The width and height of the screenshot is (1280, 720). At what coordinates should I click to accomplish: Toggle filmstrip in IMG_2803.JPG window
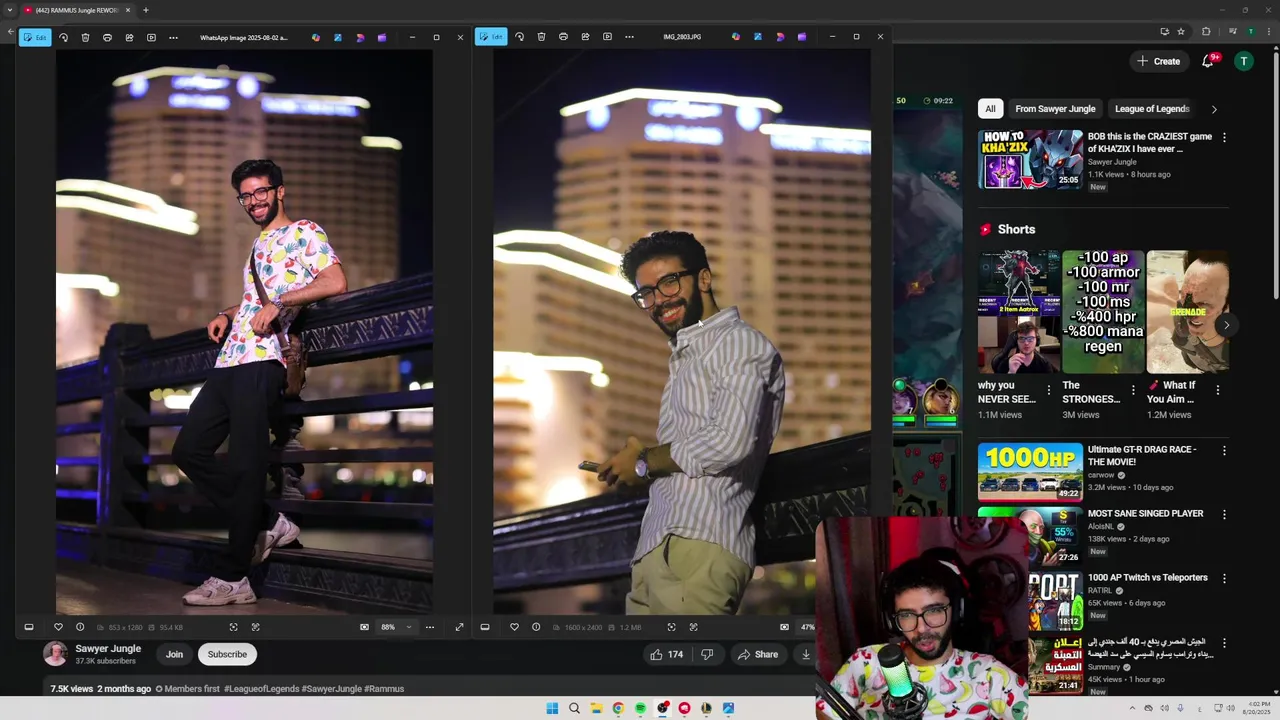485,627
